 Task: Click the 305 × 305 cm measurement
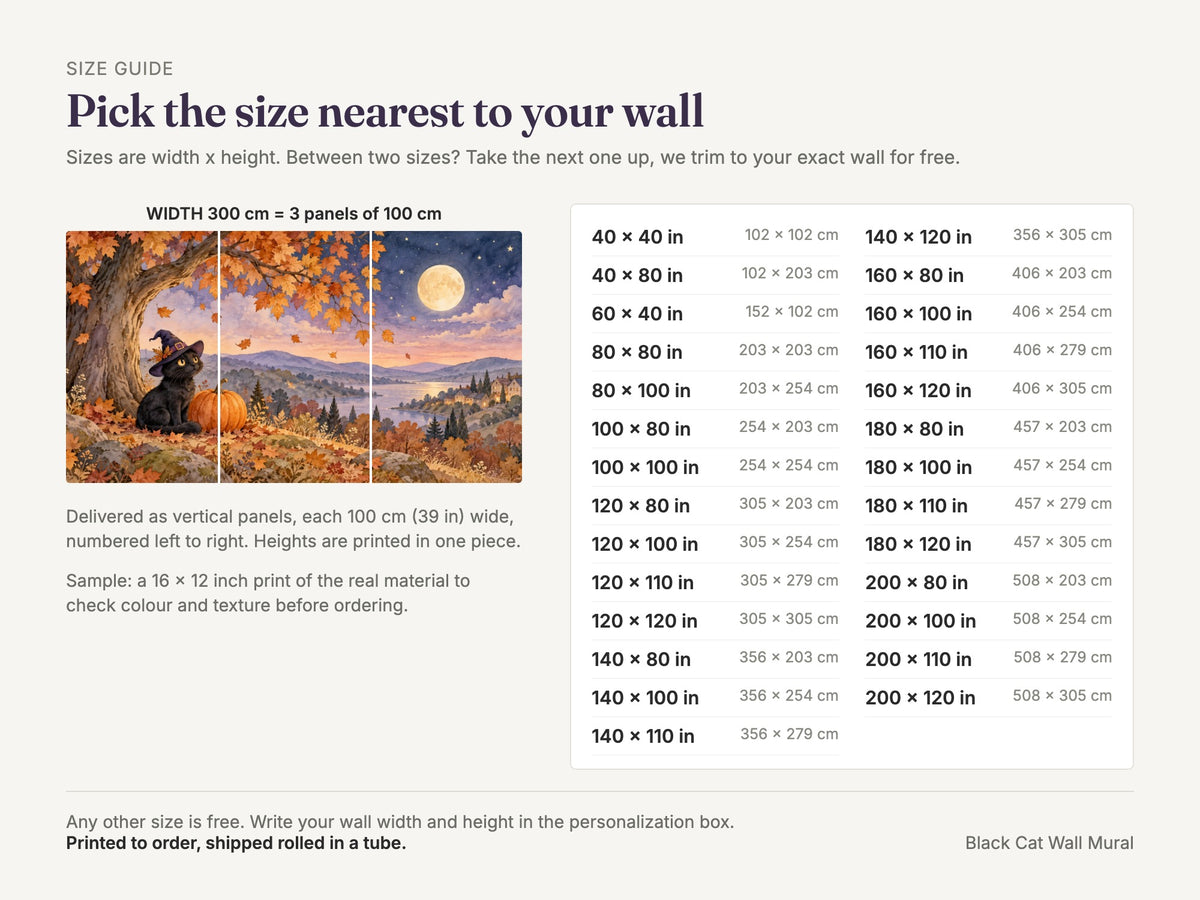(x=788, y=619)
